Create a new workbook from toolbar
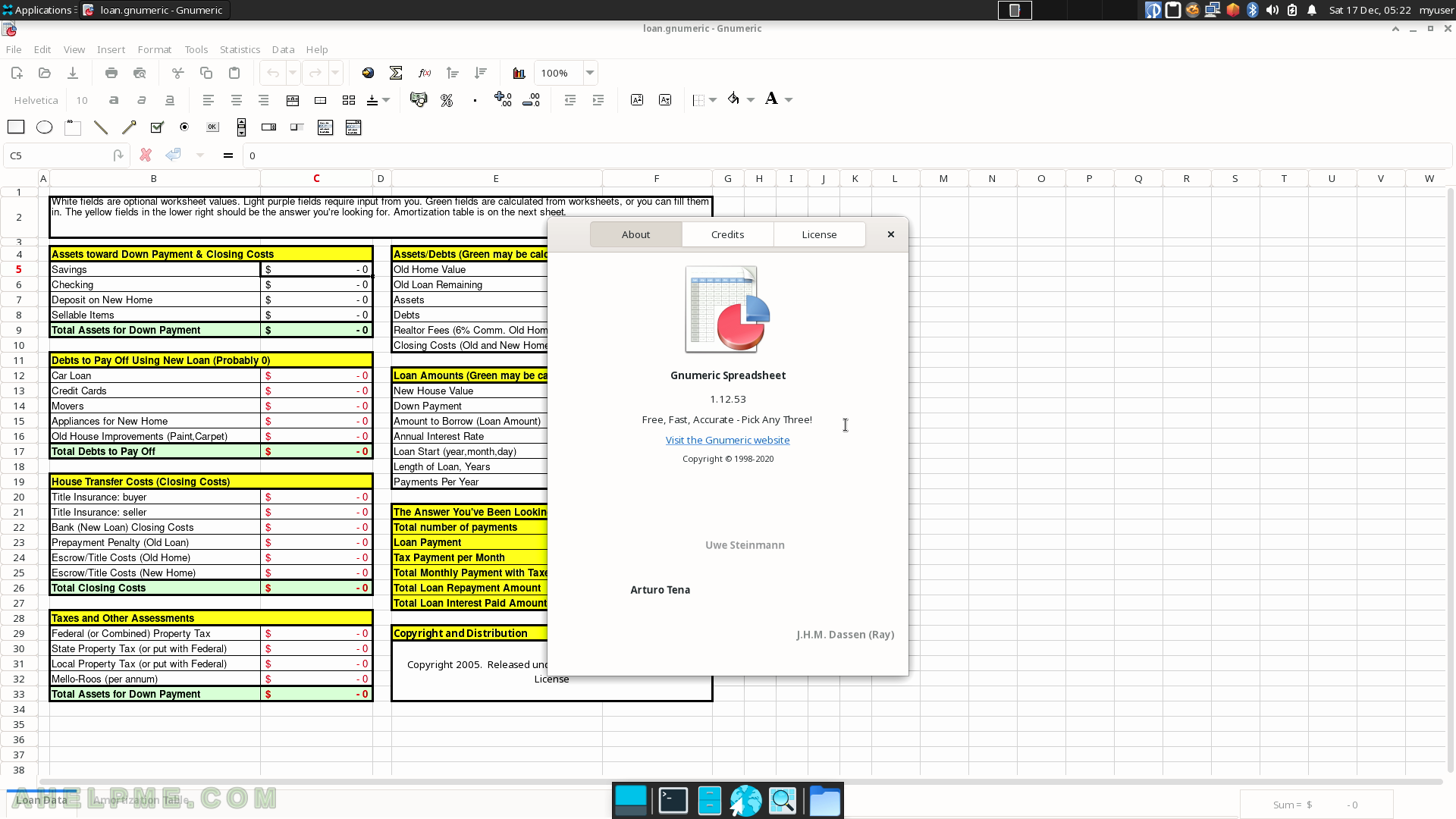The height and width of the screenshot is (819, 1456). tap(17, 73)
